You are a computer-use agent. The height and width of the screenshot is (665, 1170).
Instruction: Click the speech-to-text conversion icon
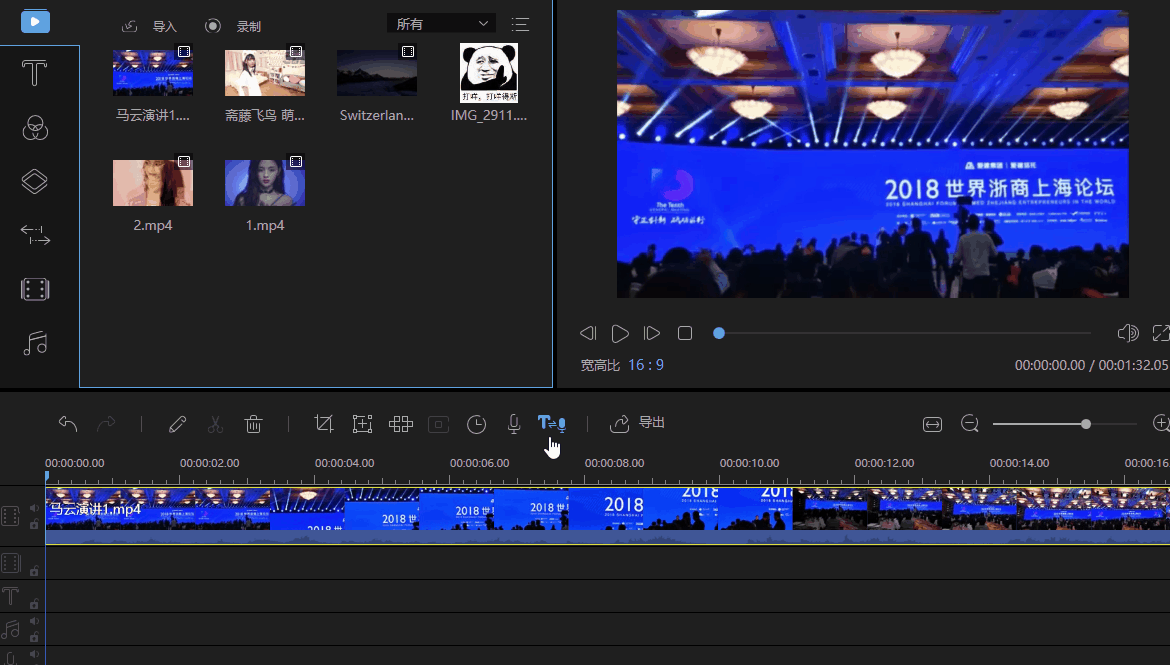tap(551, 424)
